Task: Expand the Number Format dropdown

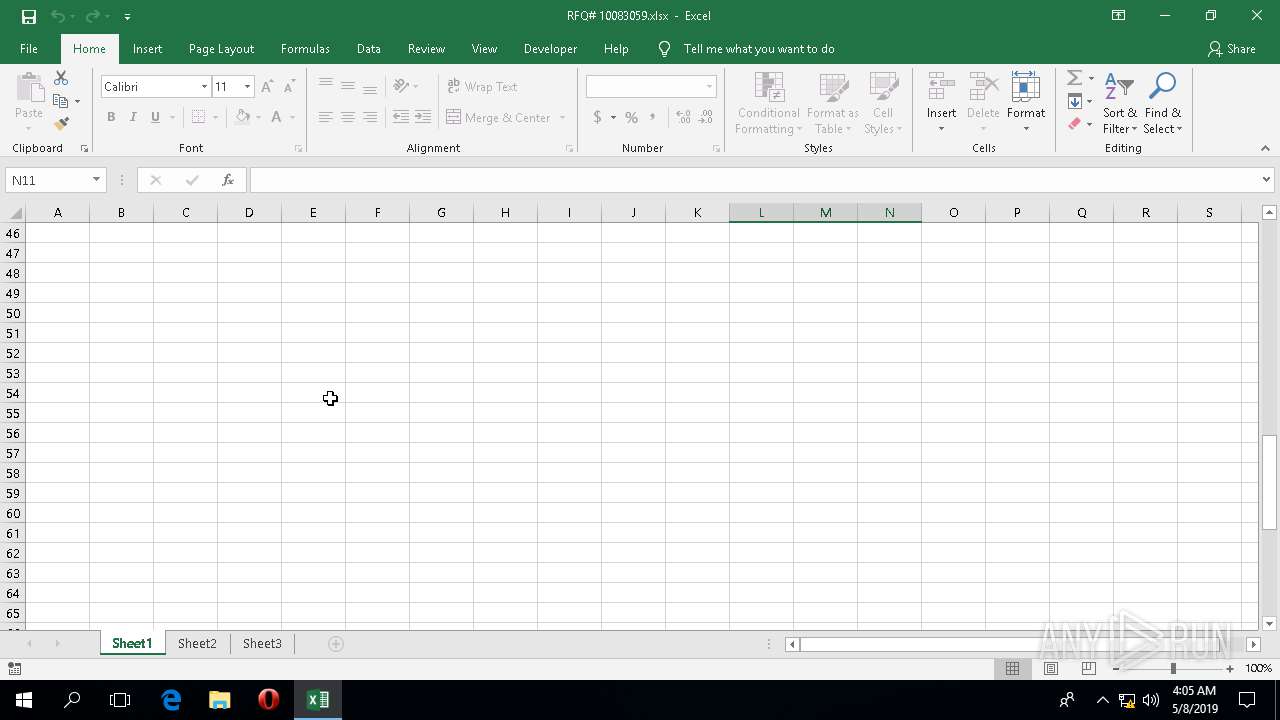Action: click(x=709, y=87)
